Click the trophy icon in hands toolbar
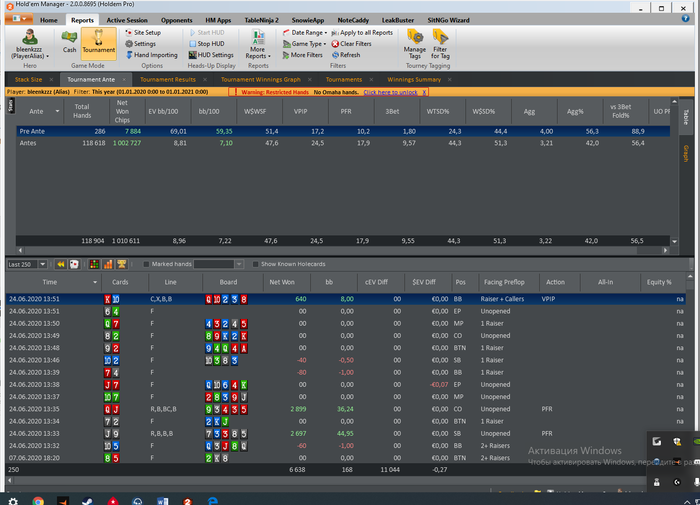The width and height of the screenshot is (700, 505). [x=121, y=264]
